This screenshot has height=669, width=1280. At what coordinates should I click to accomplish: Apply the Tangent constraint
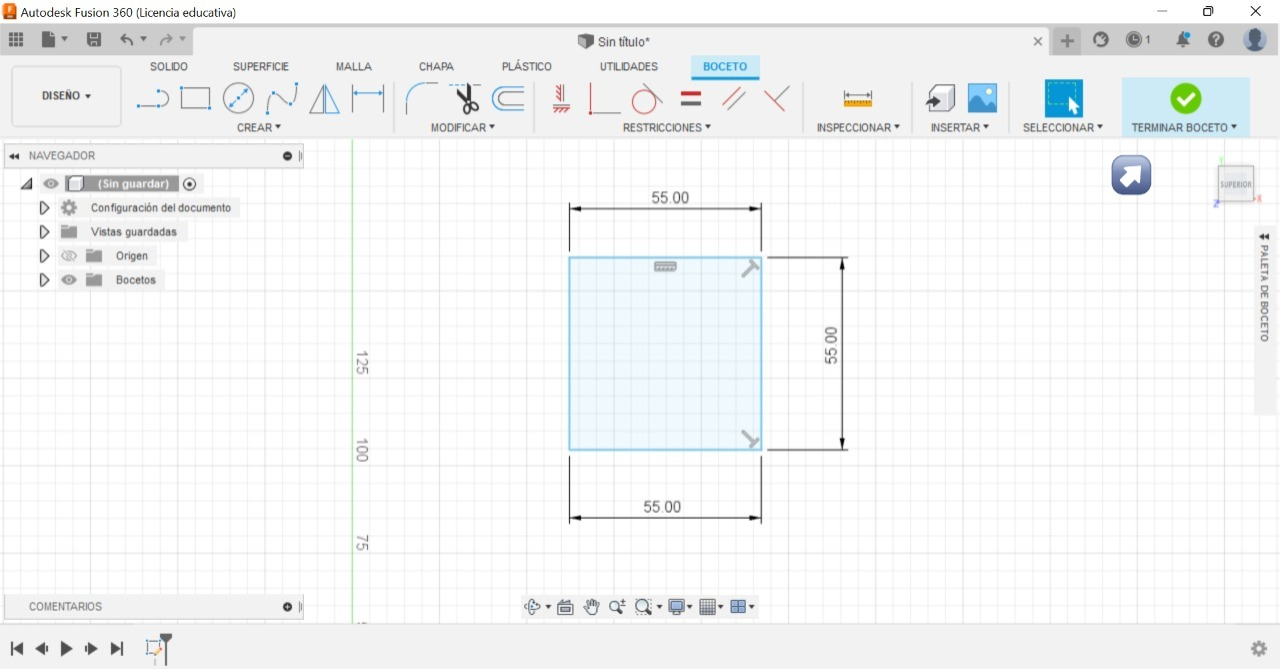pyautogui.click(x=647, y=98)
